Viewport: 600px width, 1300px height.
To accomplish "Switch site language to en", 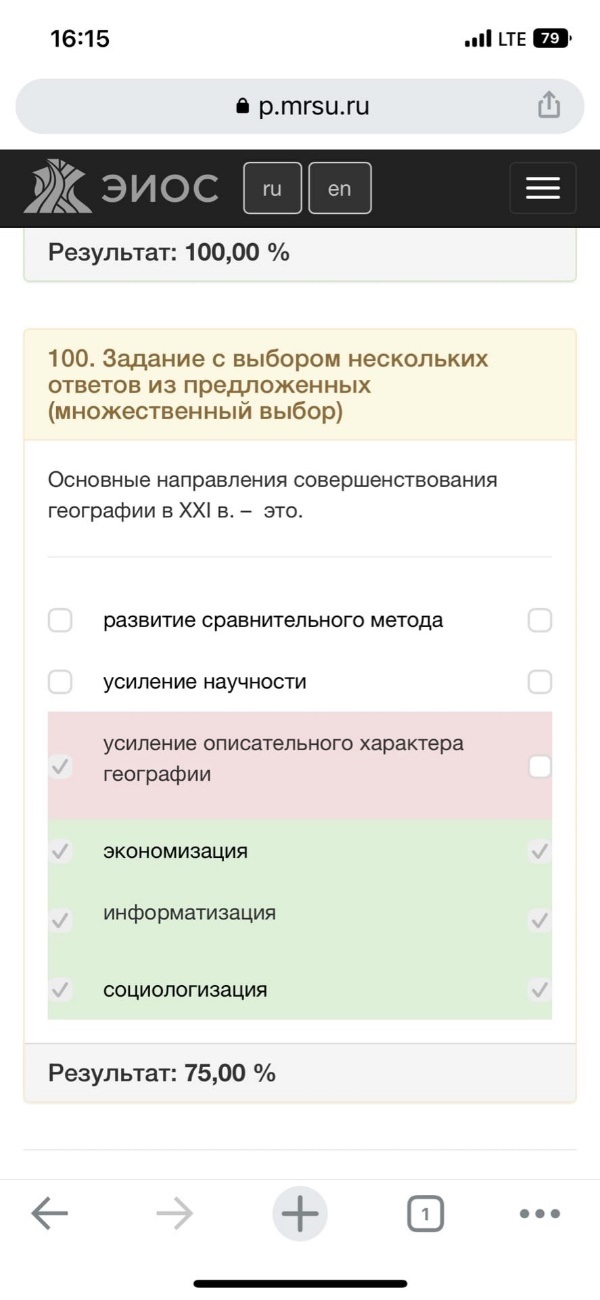I will (340, 188).
